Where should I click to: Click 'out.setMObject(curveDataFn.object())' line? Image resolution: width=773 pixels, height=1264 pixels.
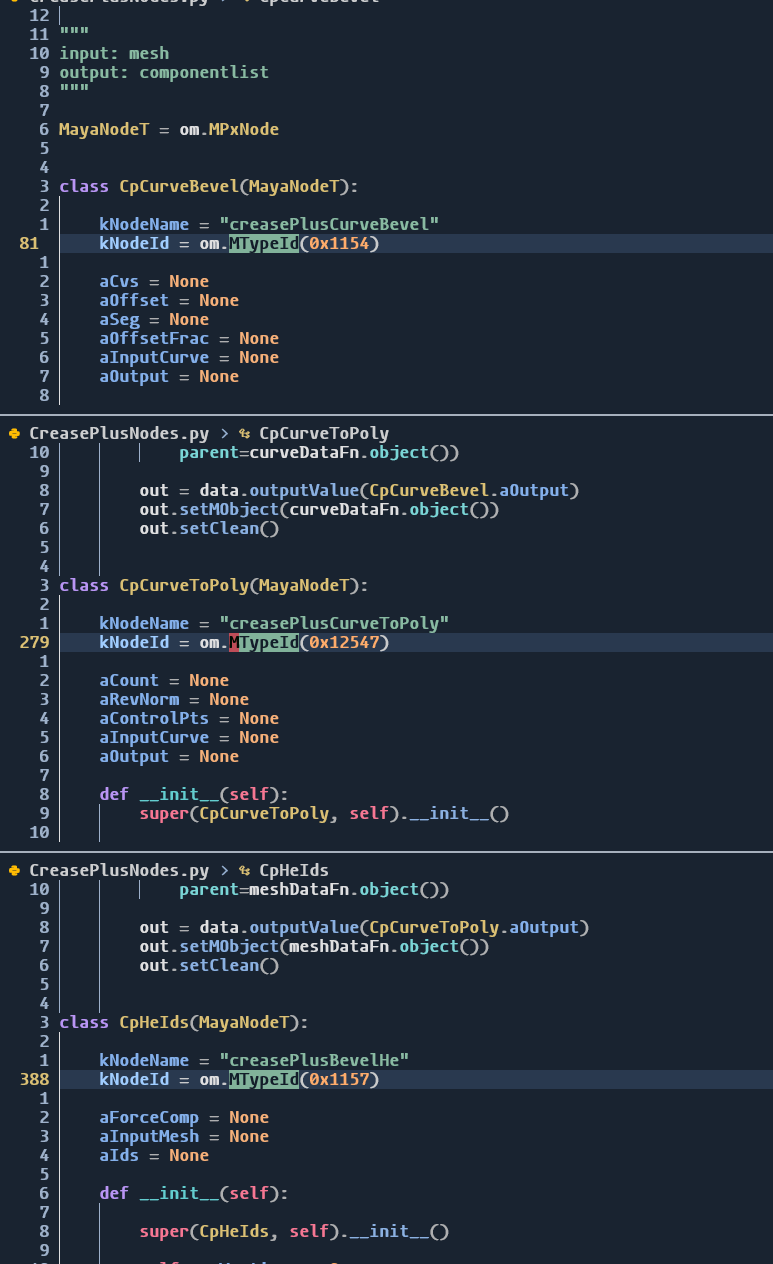point(319,509)
